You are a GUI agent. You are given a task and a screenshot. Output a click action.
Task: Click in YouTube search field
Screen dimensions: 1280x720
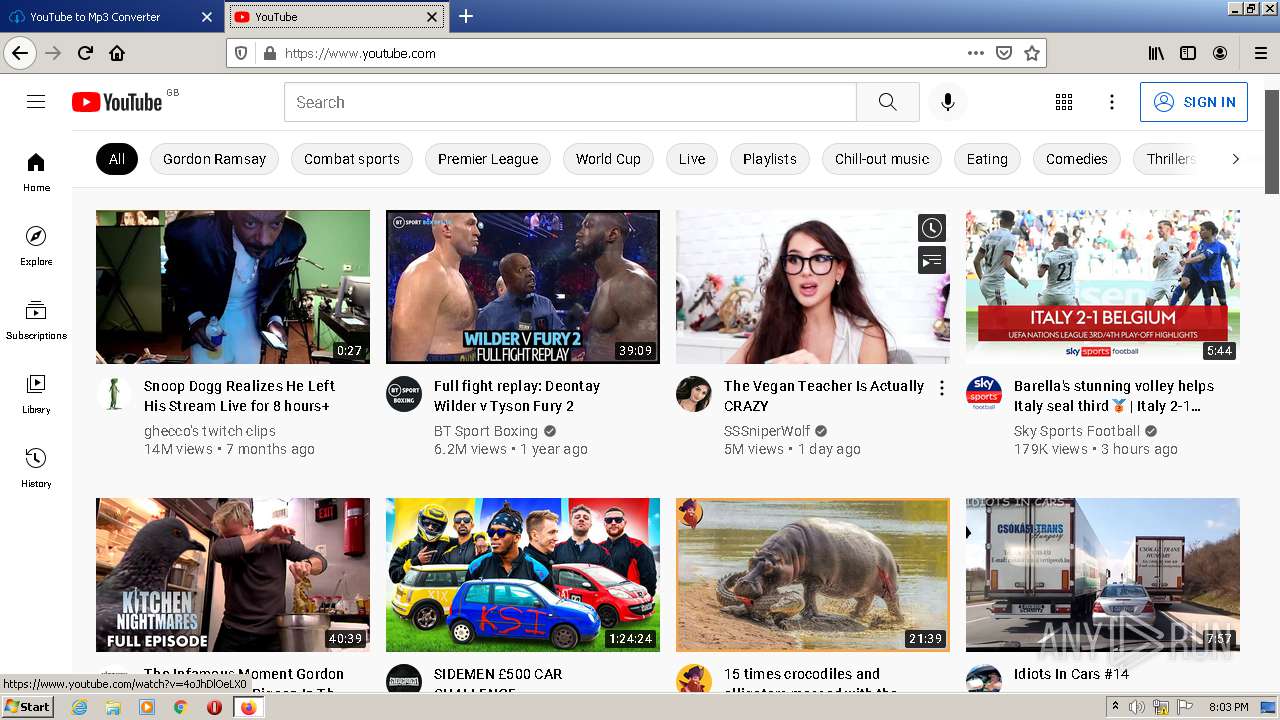tap(570, 102)
